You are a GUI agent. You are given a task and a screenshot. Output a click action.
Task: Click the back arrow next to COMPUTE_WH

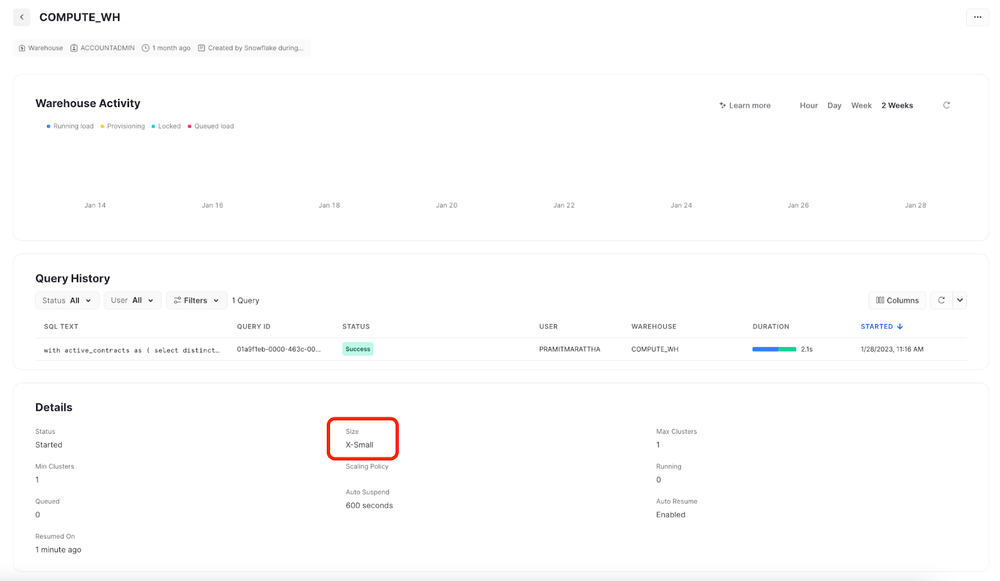tap(21, 17)
